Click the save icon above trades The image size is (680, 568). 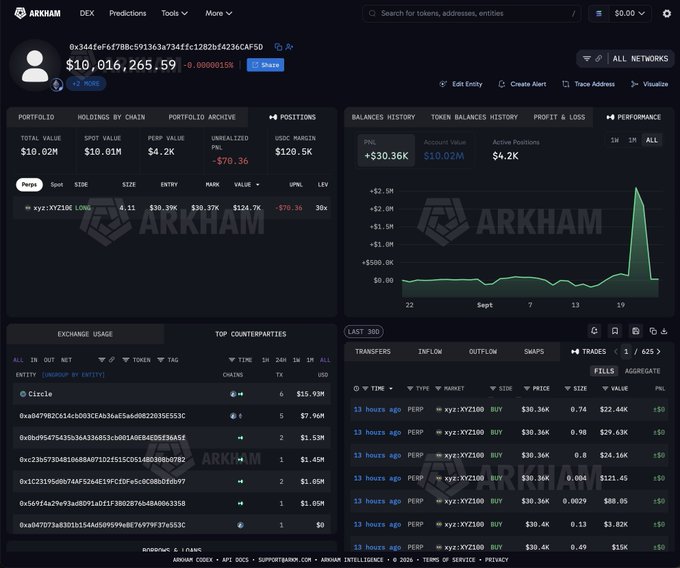pyautogui.click(x=635, y=331)
